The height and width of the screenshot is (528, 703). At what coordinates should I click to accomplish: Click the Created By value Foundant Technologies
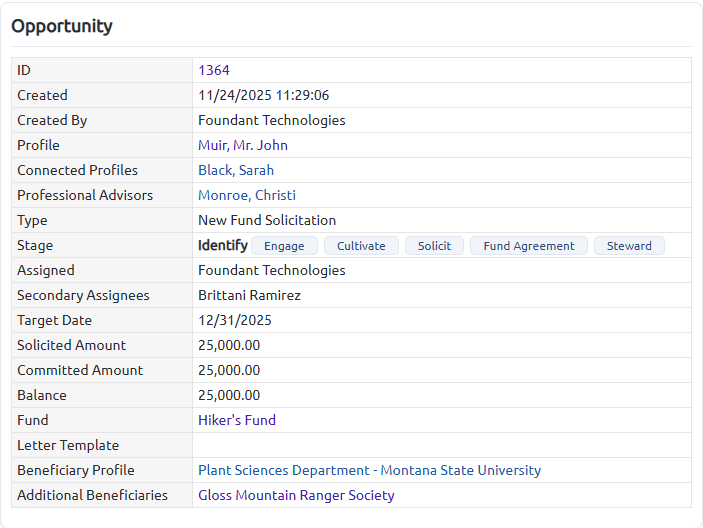tap(272, 121)
